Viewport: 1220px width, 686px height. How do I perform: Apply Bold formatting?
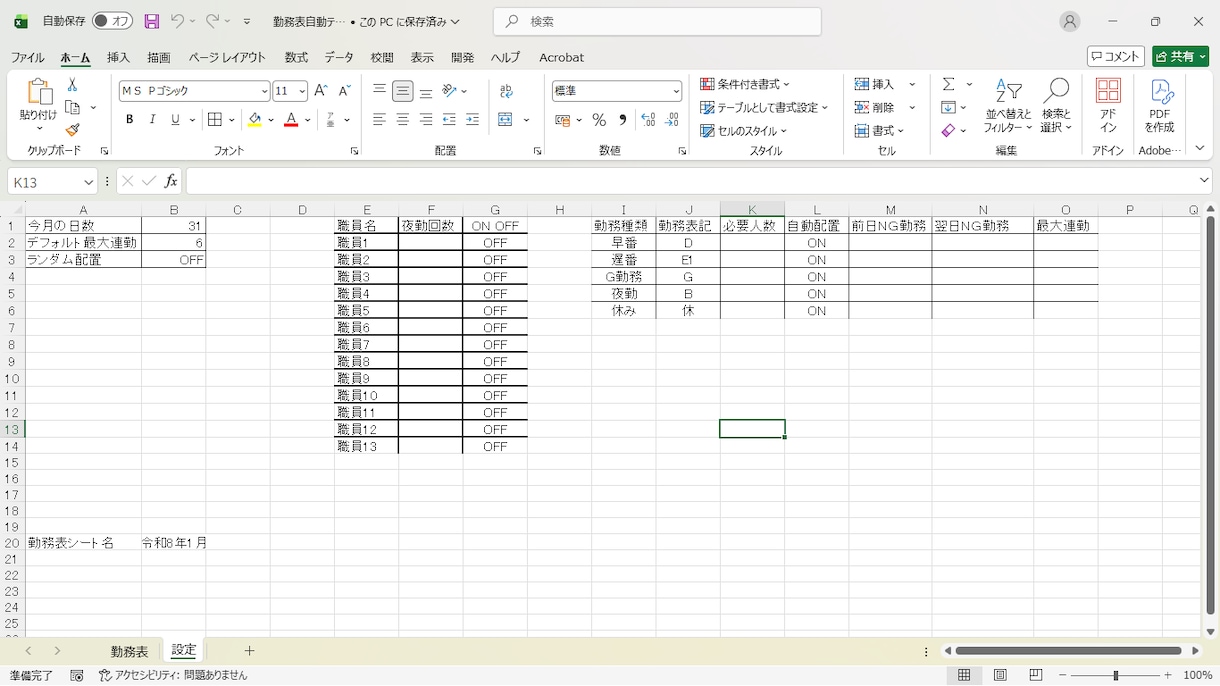point(129,120)
